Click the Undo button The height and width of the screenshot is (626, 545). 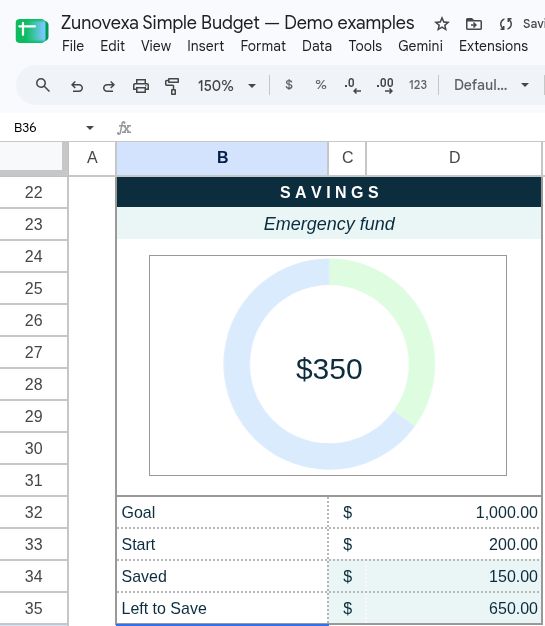77,86
